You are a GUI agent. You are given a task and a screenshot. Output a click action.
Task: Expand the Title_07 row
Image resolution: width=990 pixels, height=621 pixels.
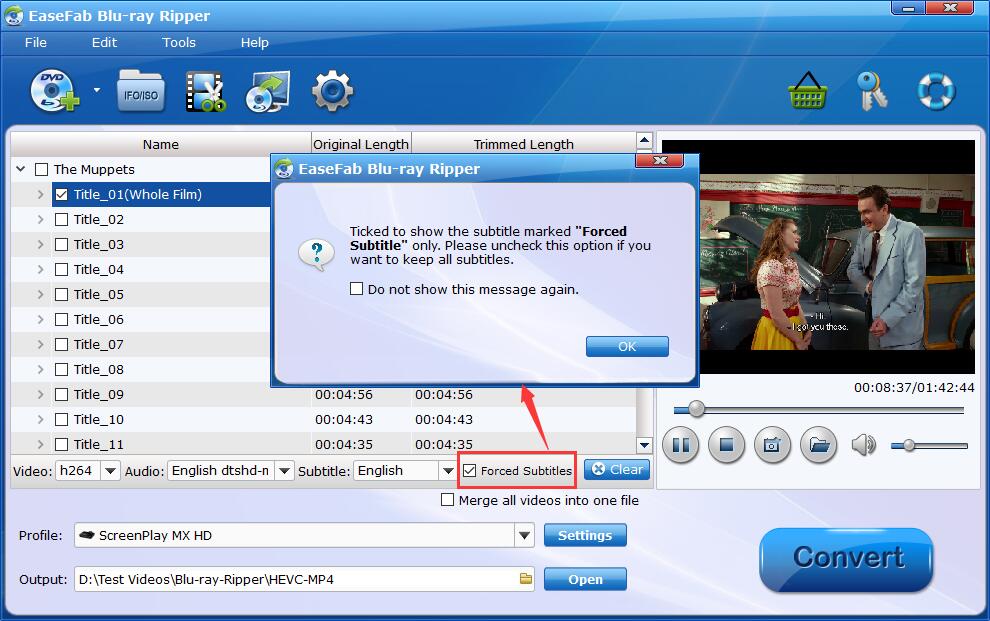point(40,345)
